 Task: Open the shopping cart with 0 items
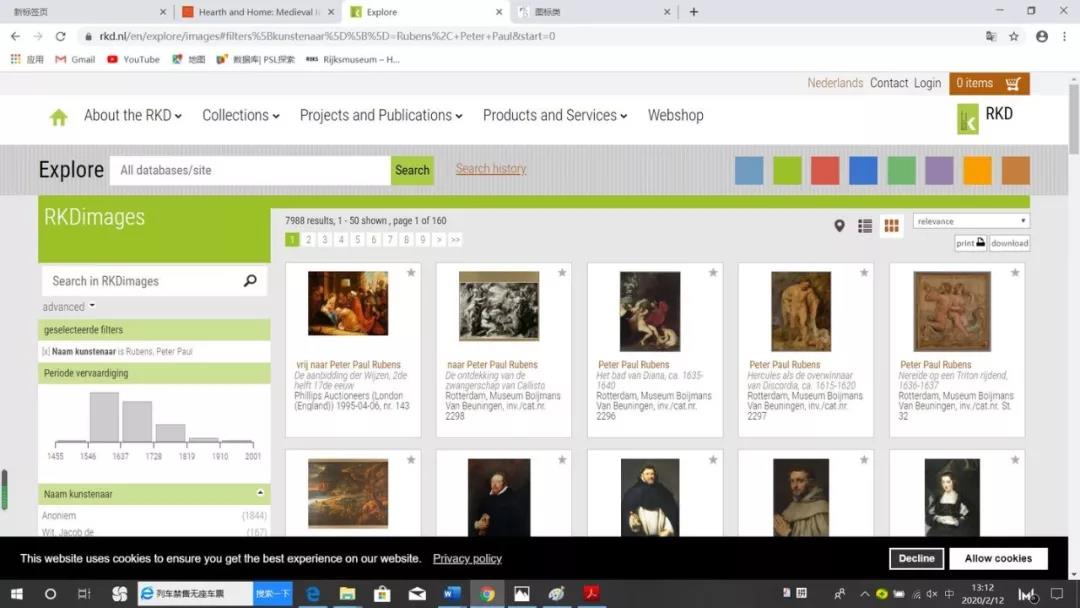click(988, 83)
